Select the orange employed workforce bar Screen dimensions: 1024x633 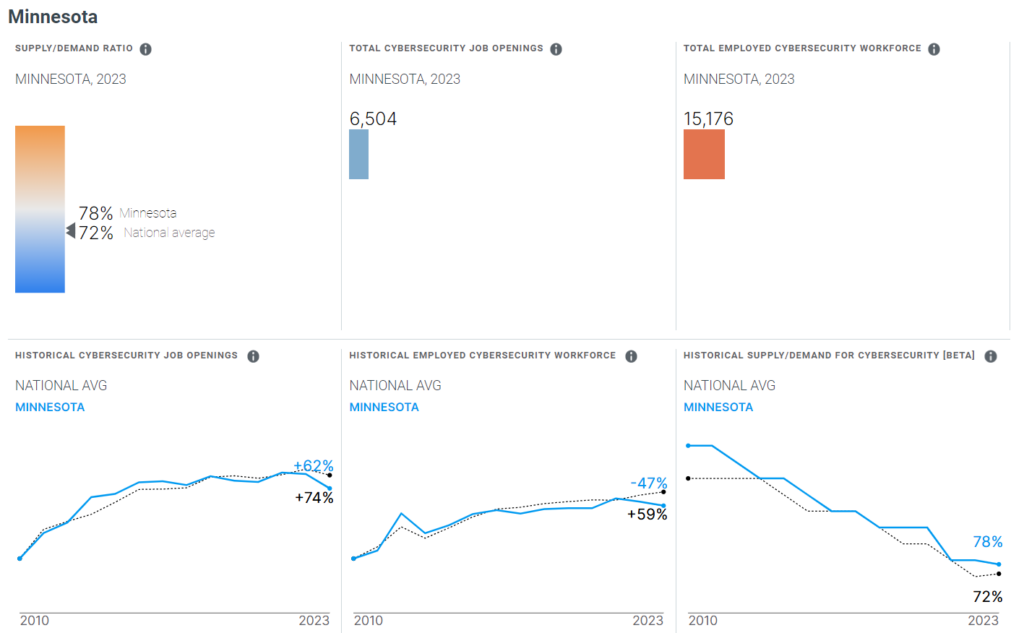point(704,154)
